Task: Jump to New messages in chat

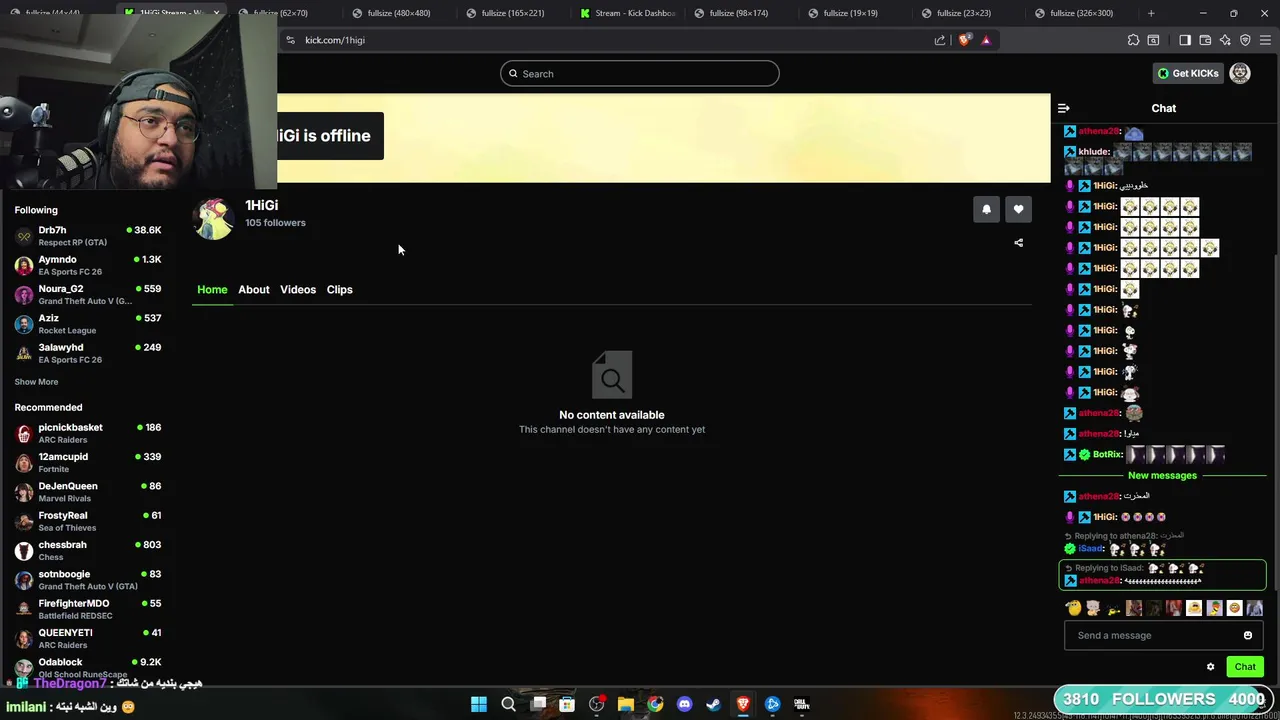Action: [x=1162, y=476]
